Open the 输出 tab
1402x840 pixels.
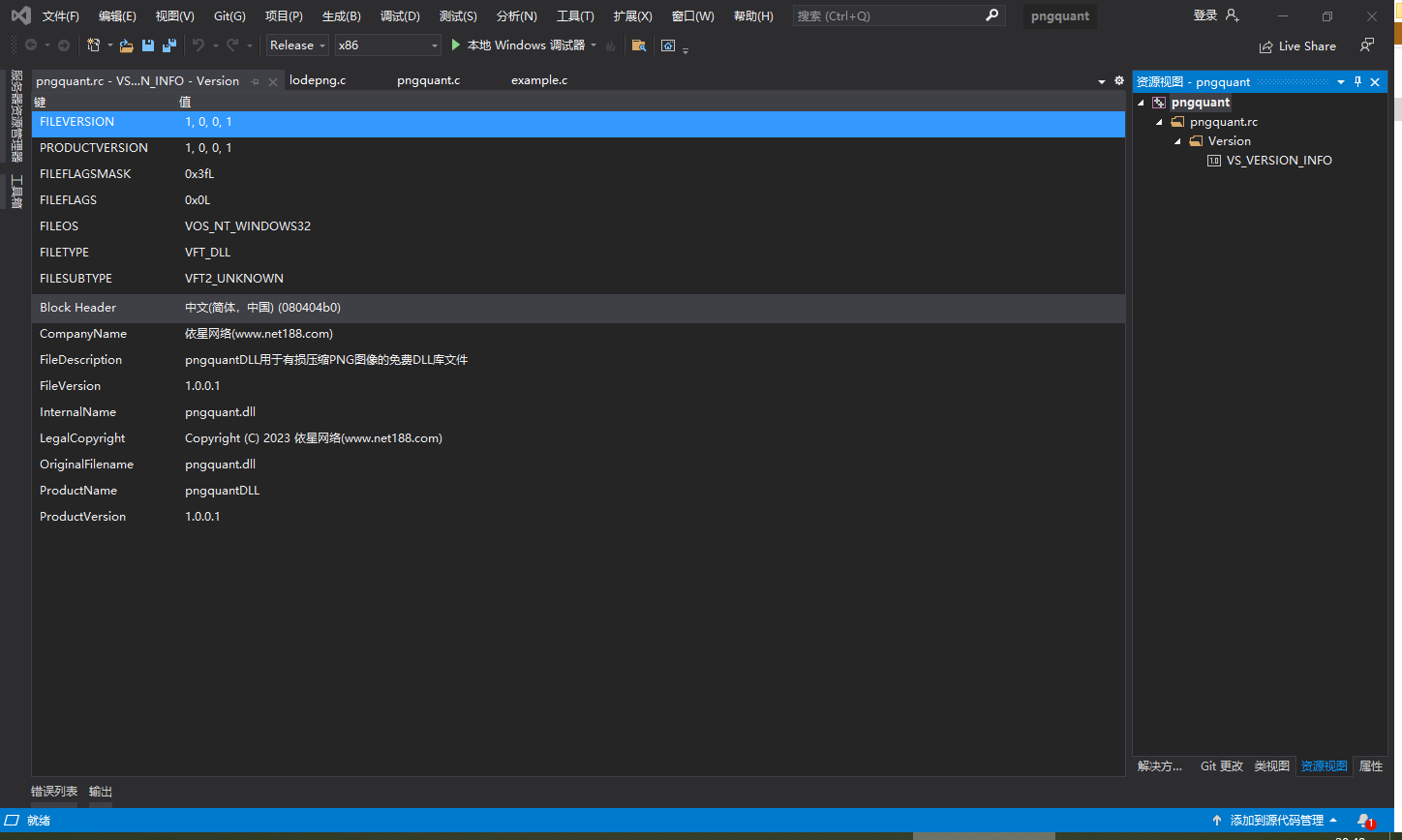(101, 792)
